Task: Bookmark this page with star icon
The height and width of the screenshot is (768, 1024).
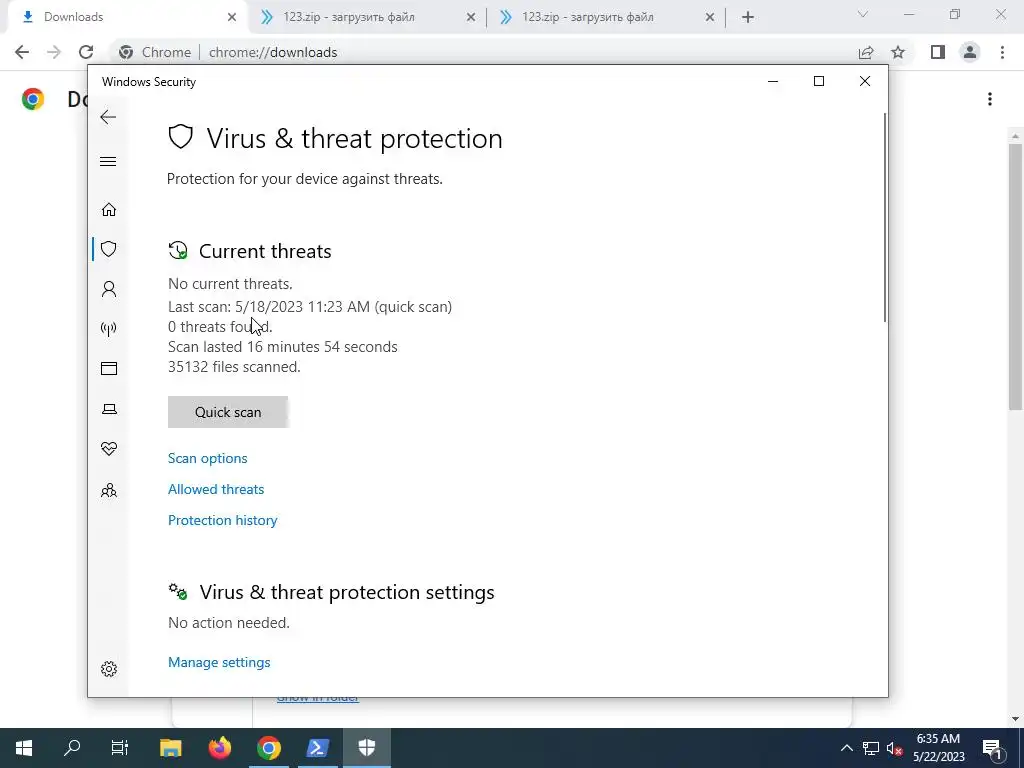Action: (x=899, y=52)
